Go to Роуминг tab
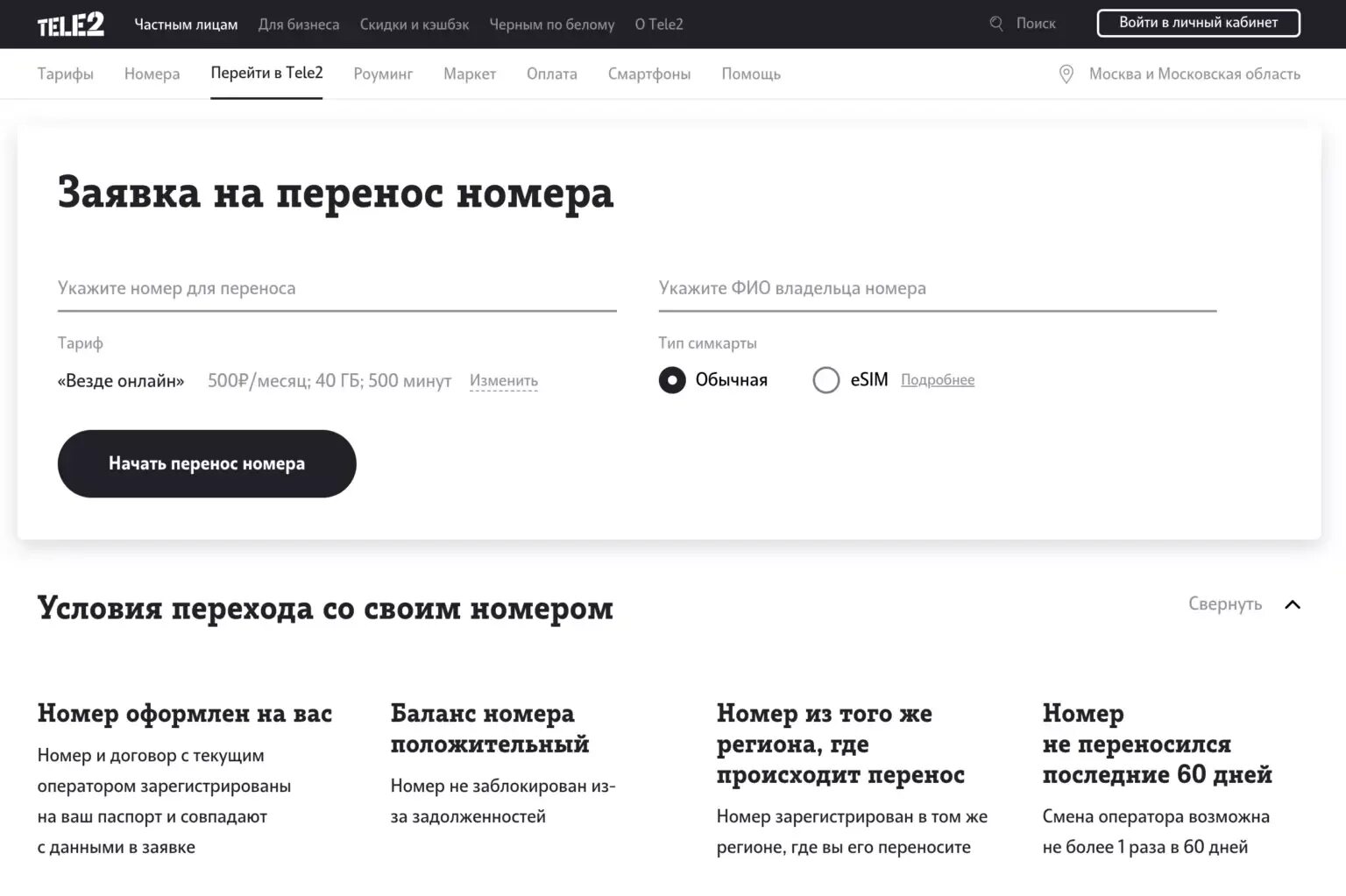The width and height of the screenshot is (1346, 896). pyautogui.click(x=383, y=74)
